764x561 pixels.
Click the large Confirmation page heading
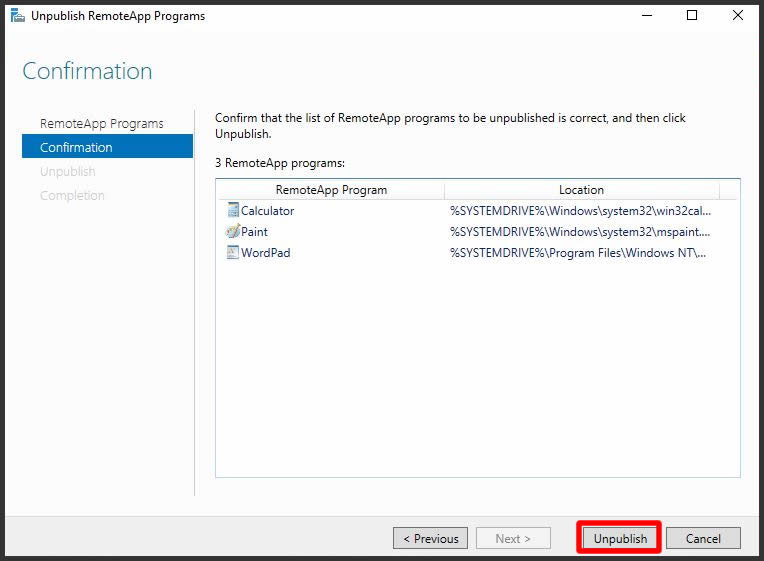click(87, 71)
